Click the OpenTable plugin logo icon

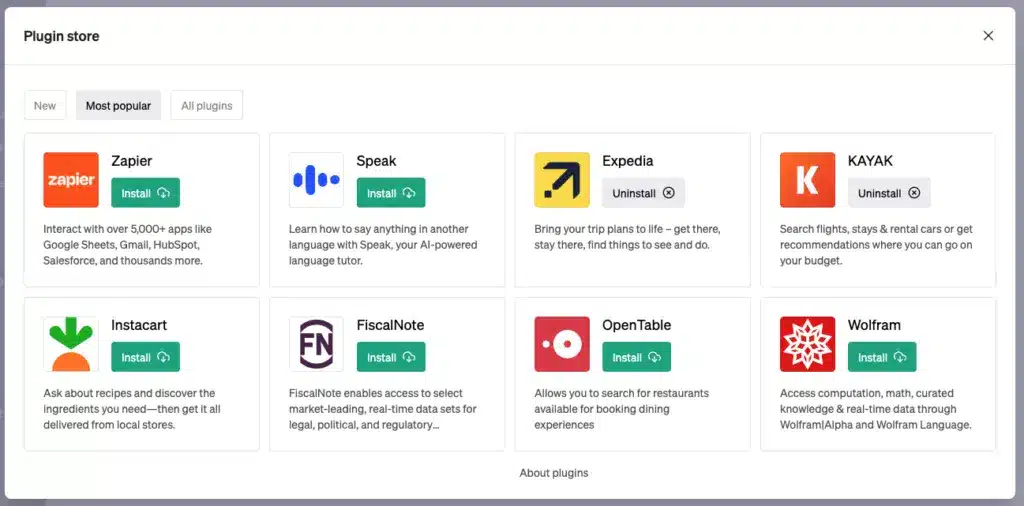point(562,344)
